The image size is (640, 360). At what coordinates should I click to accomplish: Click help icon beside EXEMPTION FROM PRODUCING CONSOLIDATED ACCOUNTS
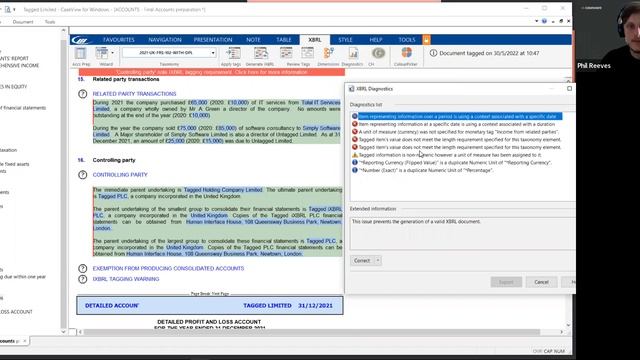pyautogui.click(x=82, y=268)
